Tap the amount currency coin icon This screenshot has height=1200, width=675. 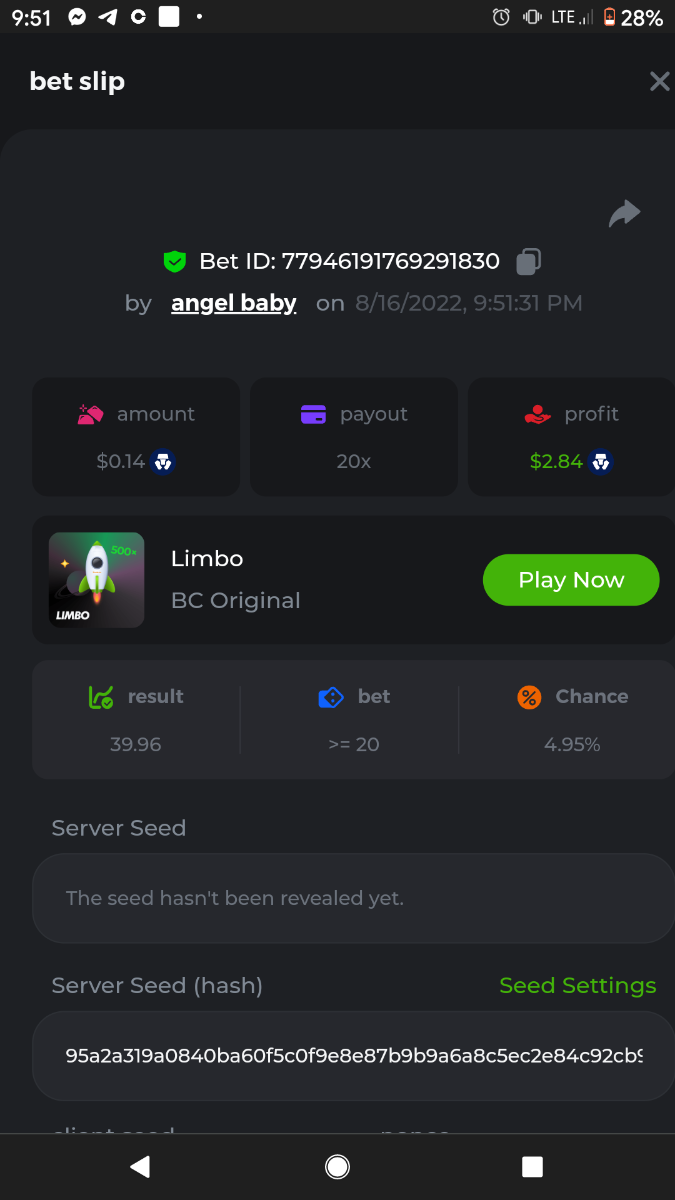pos(163,462)
